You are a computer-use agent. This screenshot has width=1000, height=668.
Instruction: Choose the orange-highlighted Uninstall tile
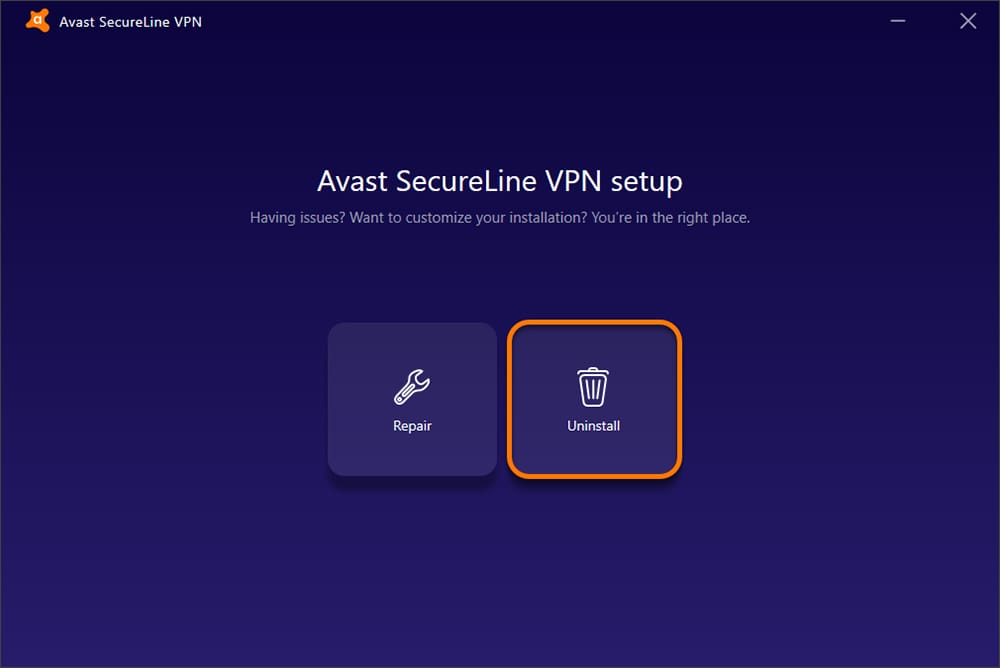[x=594, y=399]
